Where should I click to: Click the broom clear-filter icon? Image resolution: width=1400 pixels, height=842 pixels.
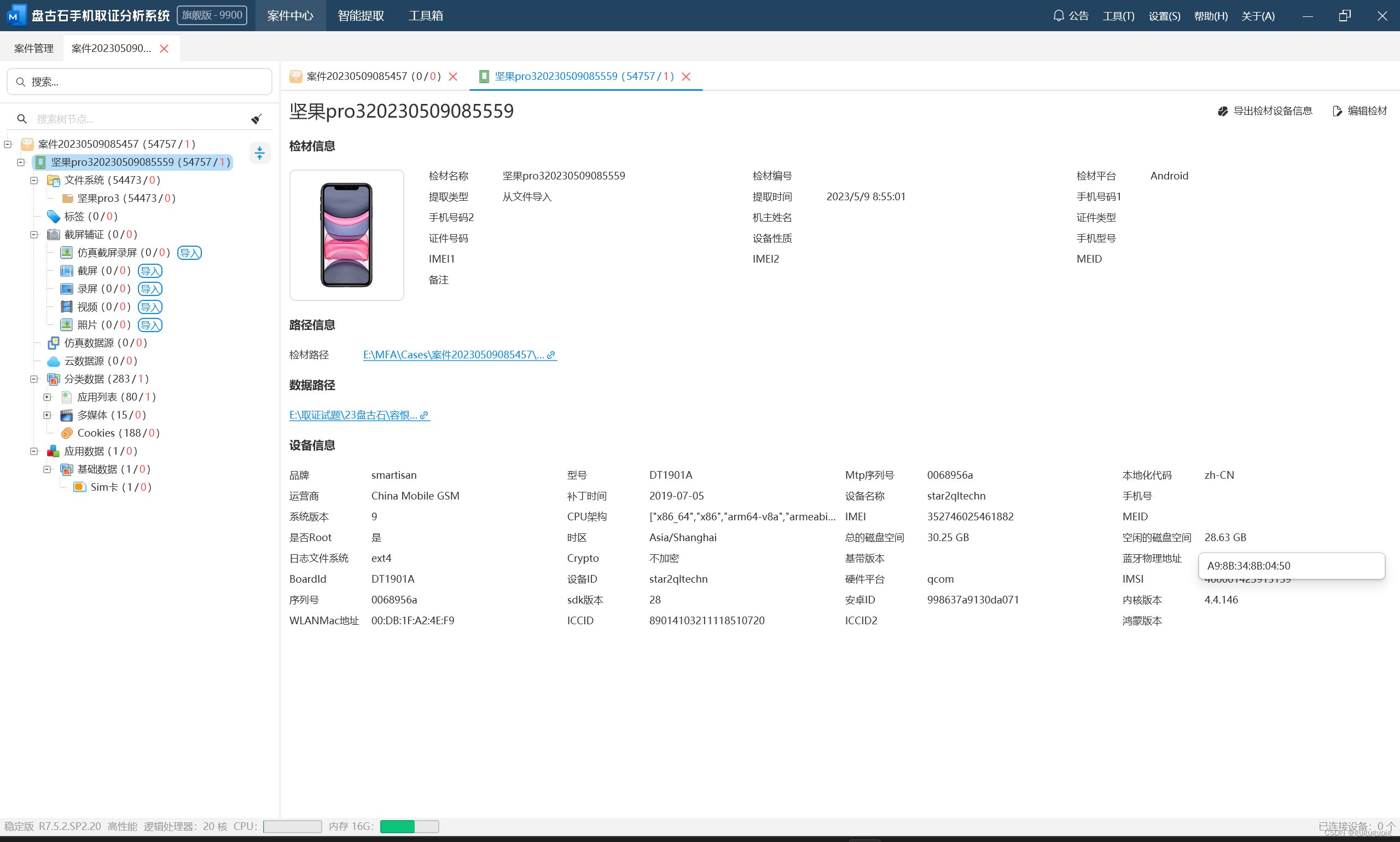257,119
